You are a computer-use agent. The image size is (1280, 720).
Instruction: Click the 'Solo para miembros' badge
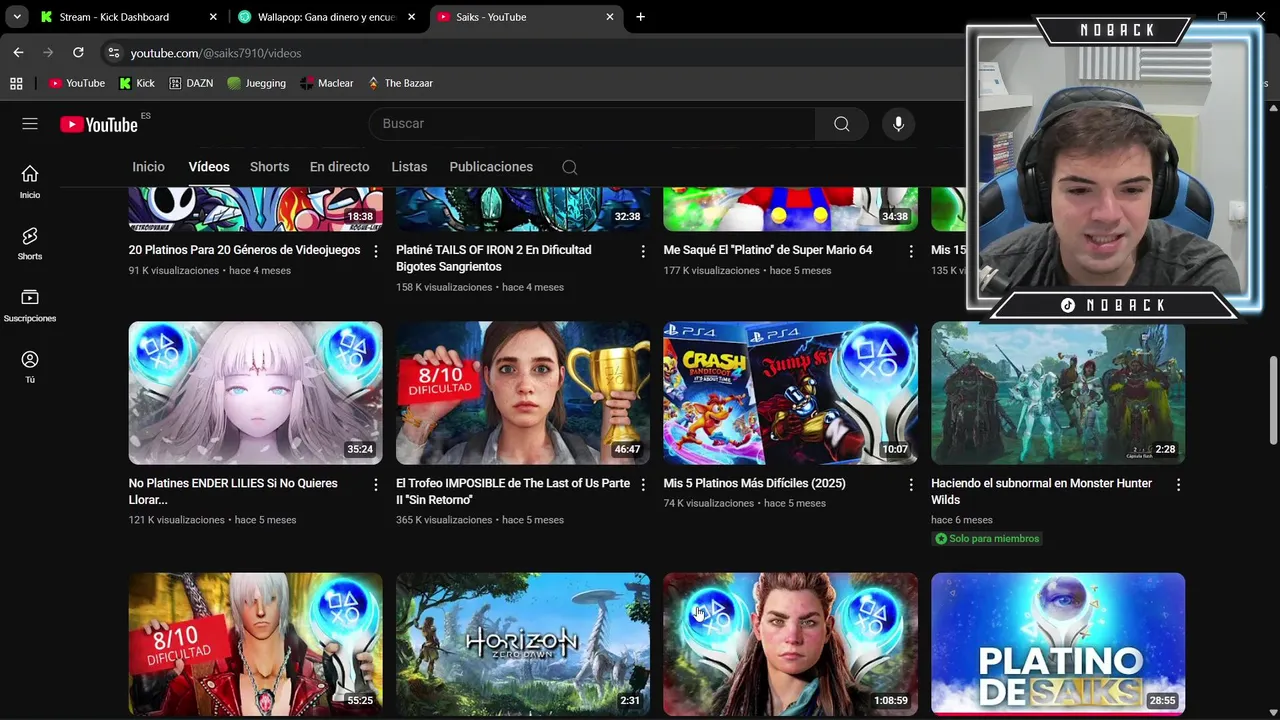coord(987,539)
